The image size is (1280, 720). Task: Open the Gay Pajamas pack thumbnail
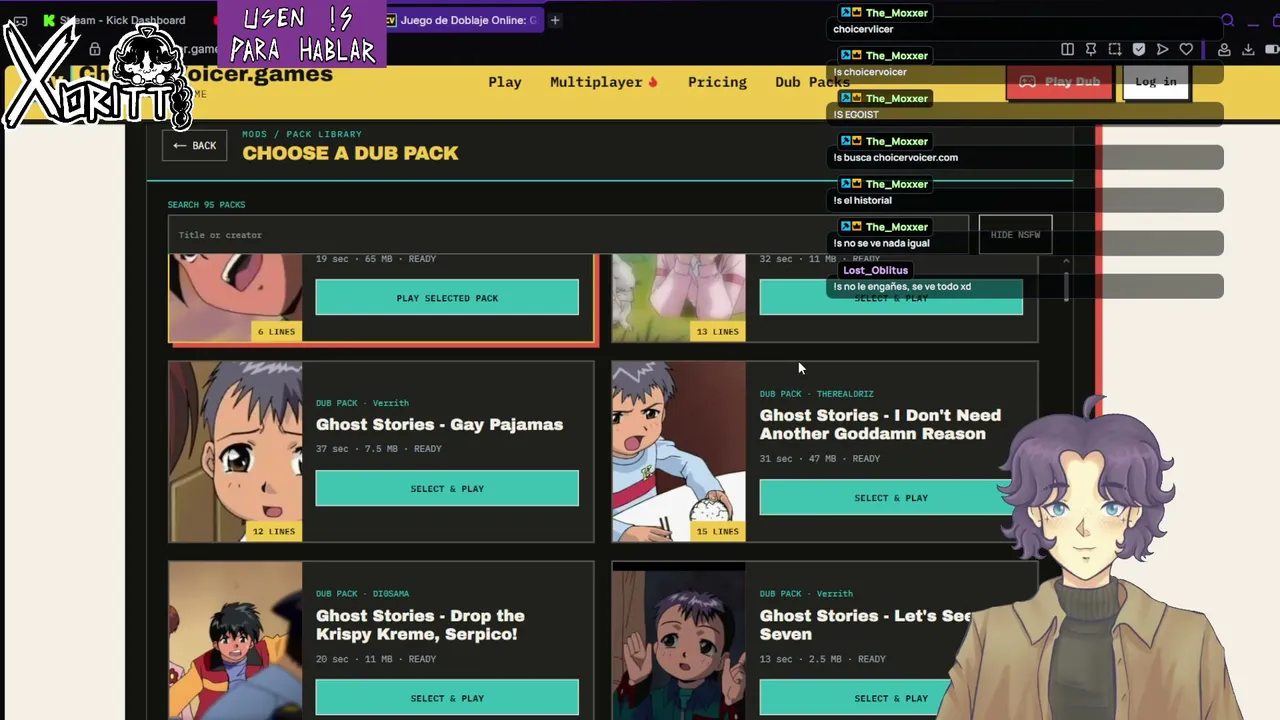[235, 452]
